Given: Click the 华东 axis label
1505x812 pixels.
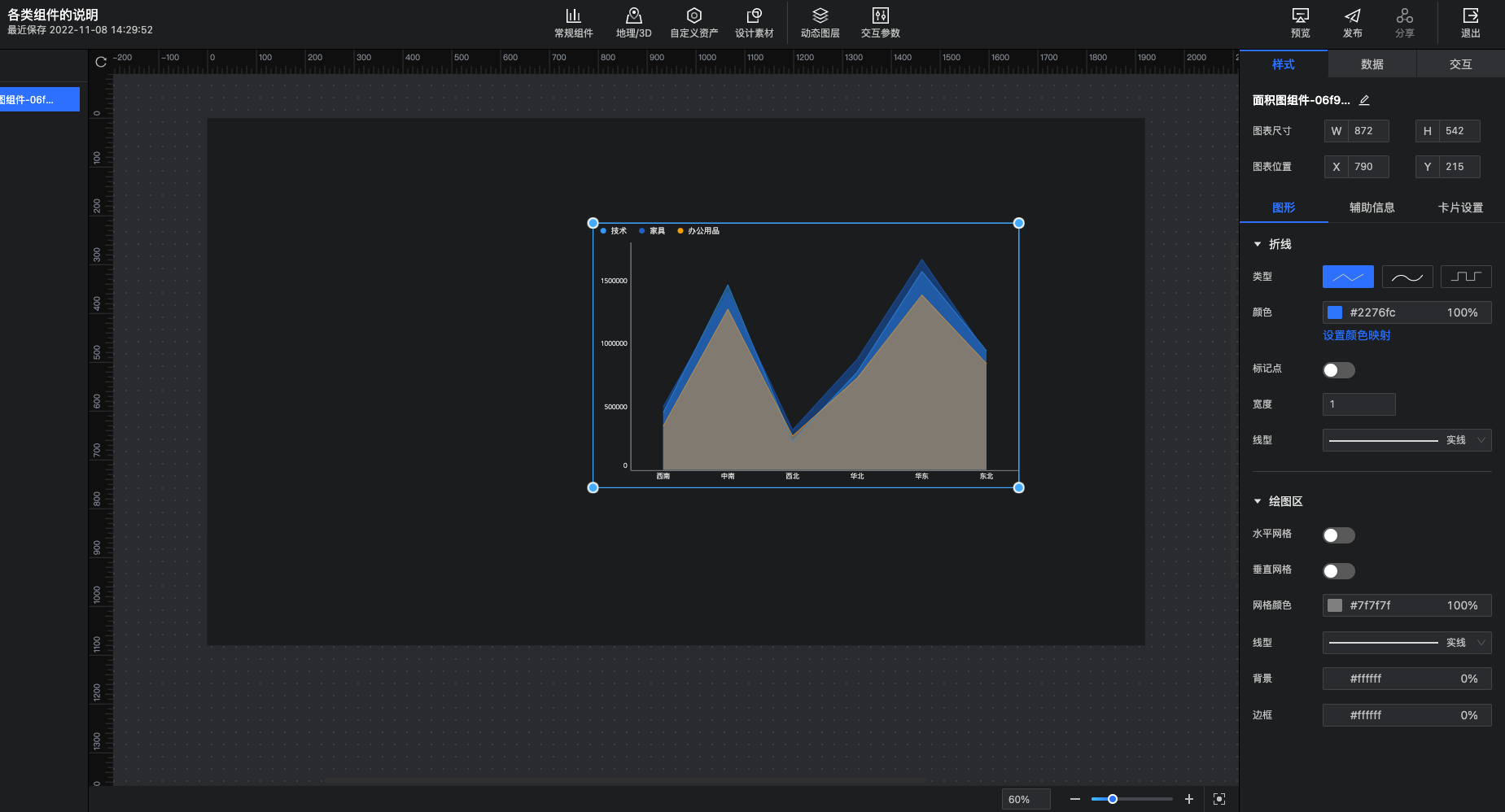Looking at the screenshot, I should pyautogui.click(x=921, y=477).
